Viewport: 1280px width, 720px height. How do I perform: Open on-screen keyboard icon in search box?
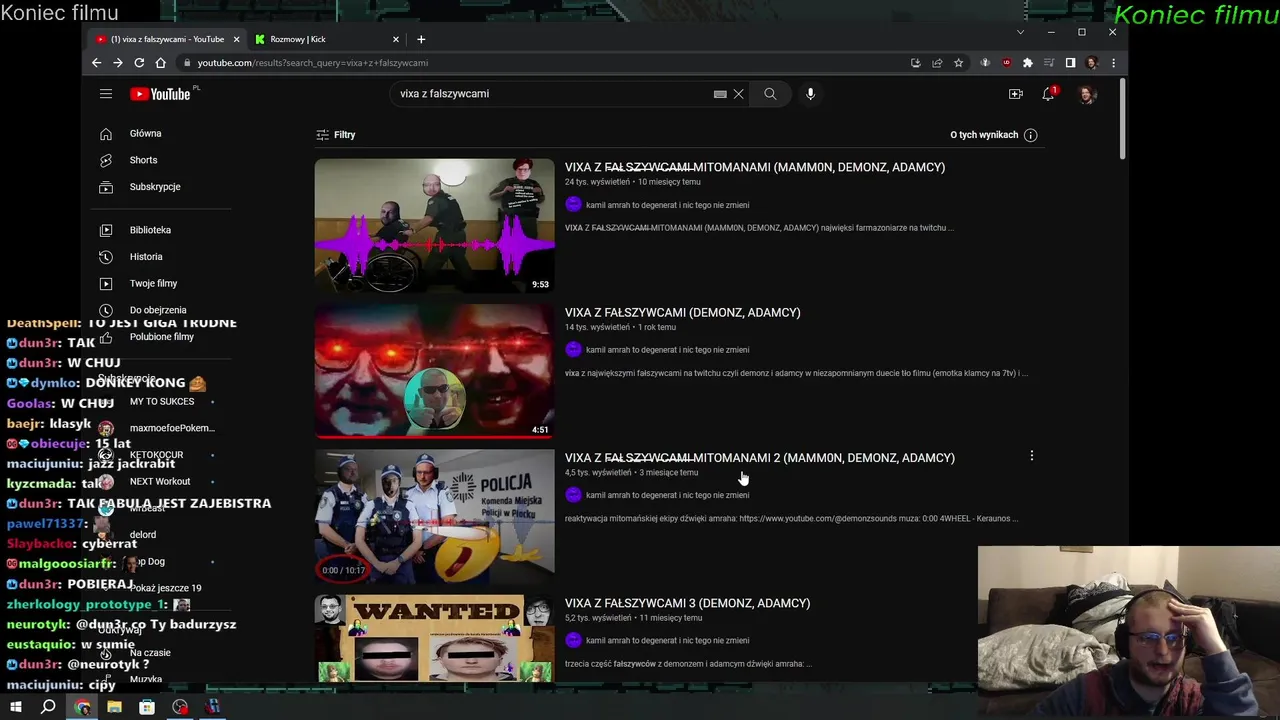pos(720,94)
